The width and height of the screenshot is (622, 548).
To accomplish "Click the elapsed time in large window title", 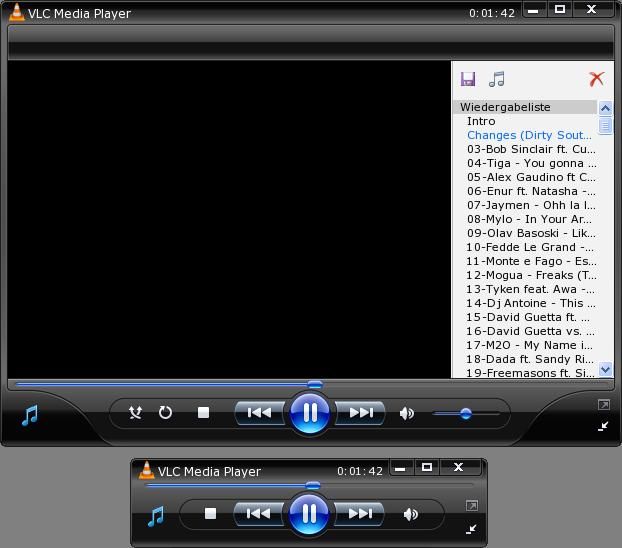I will (x=491, y=13).
